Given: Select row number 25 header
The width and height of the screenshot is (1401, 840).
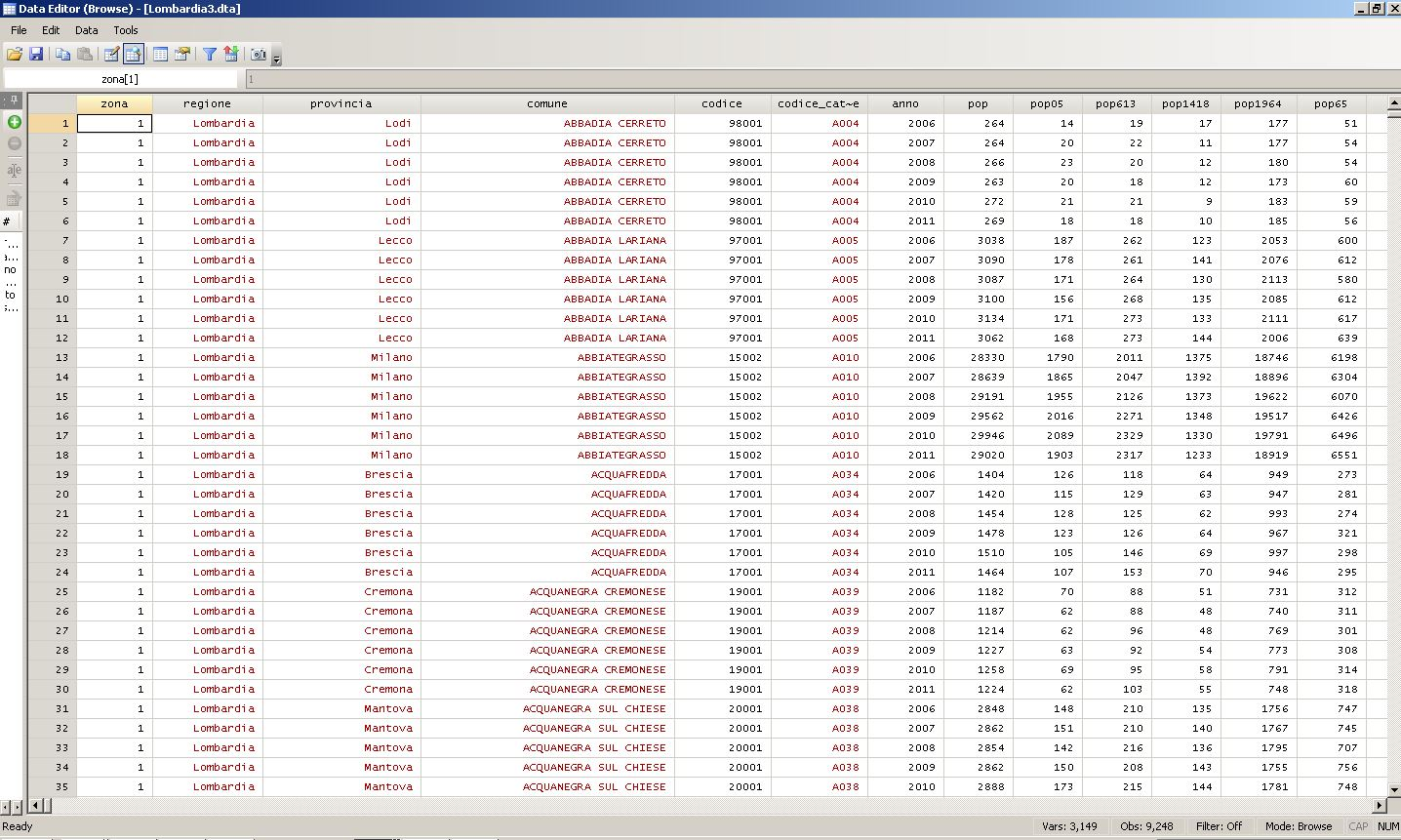Looking at the screenshot, I should [52, 591].
